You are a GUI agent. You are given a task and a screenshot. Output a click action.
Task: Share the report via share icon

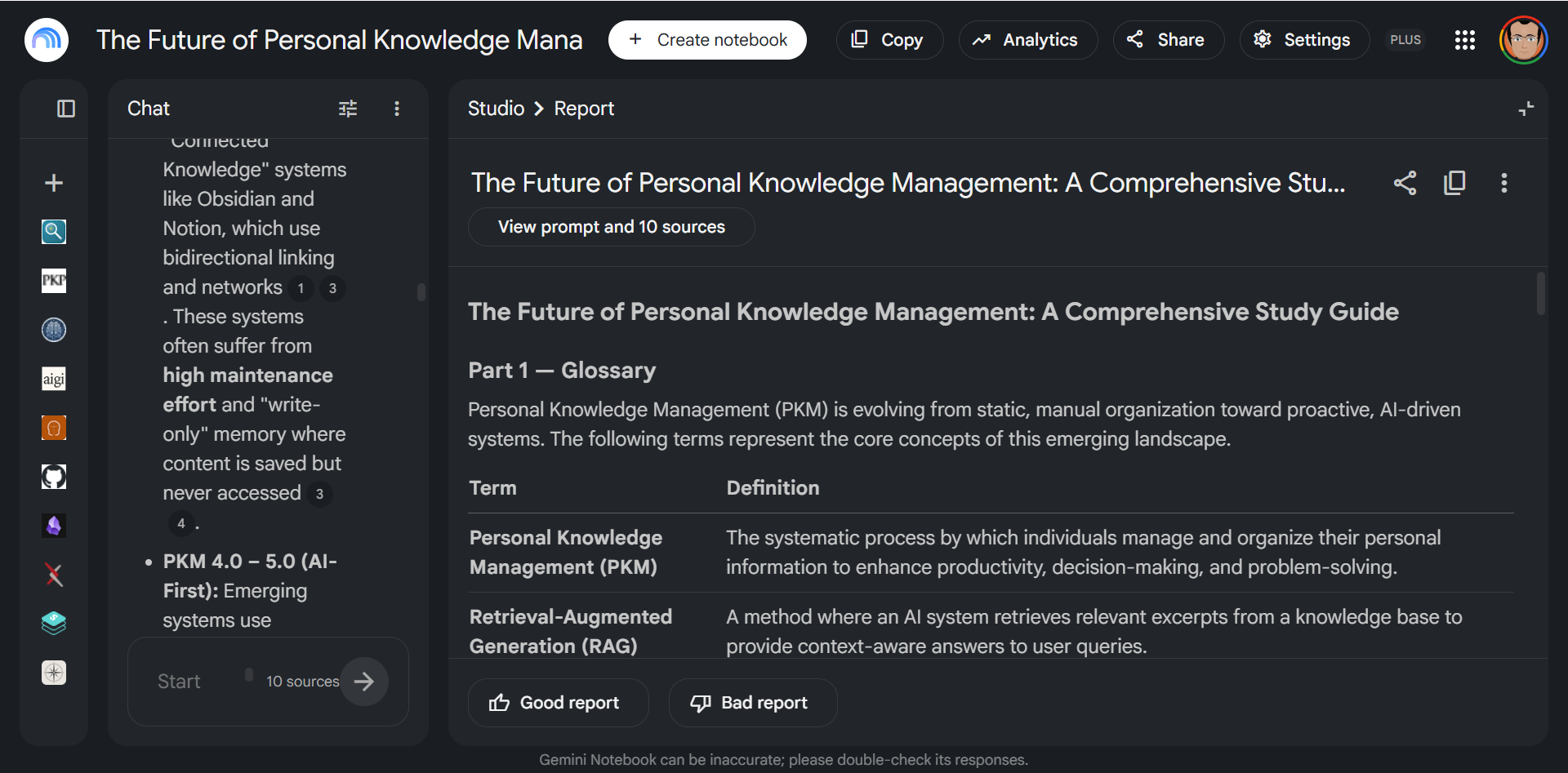coord(1405,183)
